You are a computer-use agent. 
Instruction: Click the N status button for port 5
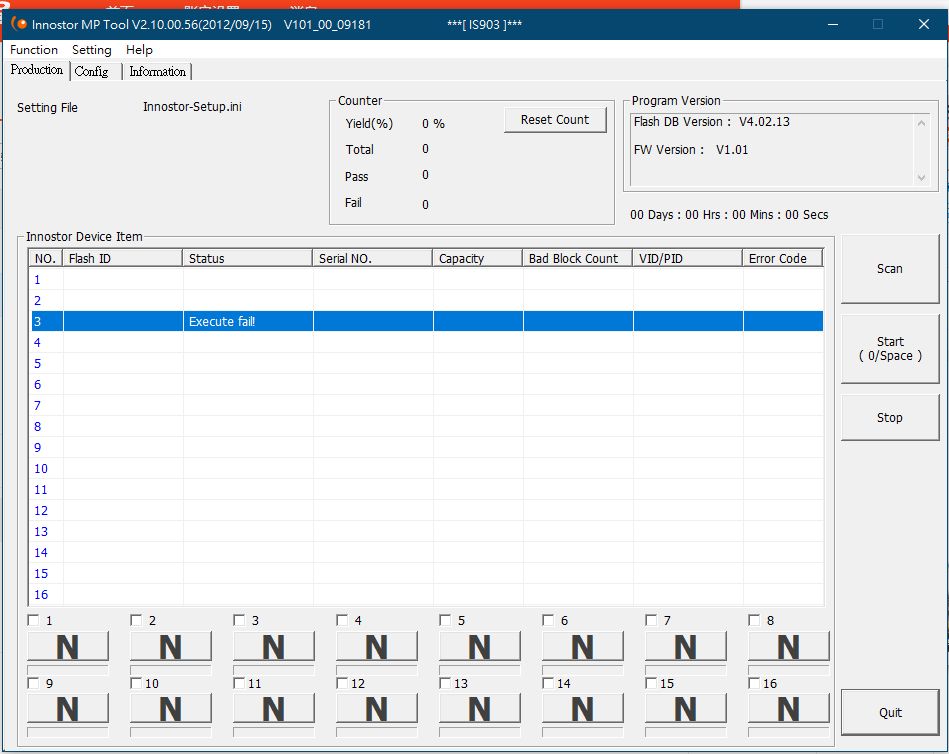[479, 646]
